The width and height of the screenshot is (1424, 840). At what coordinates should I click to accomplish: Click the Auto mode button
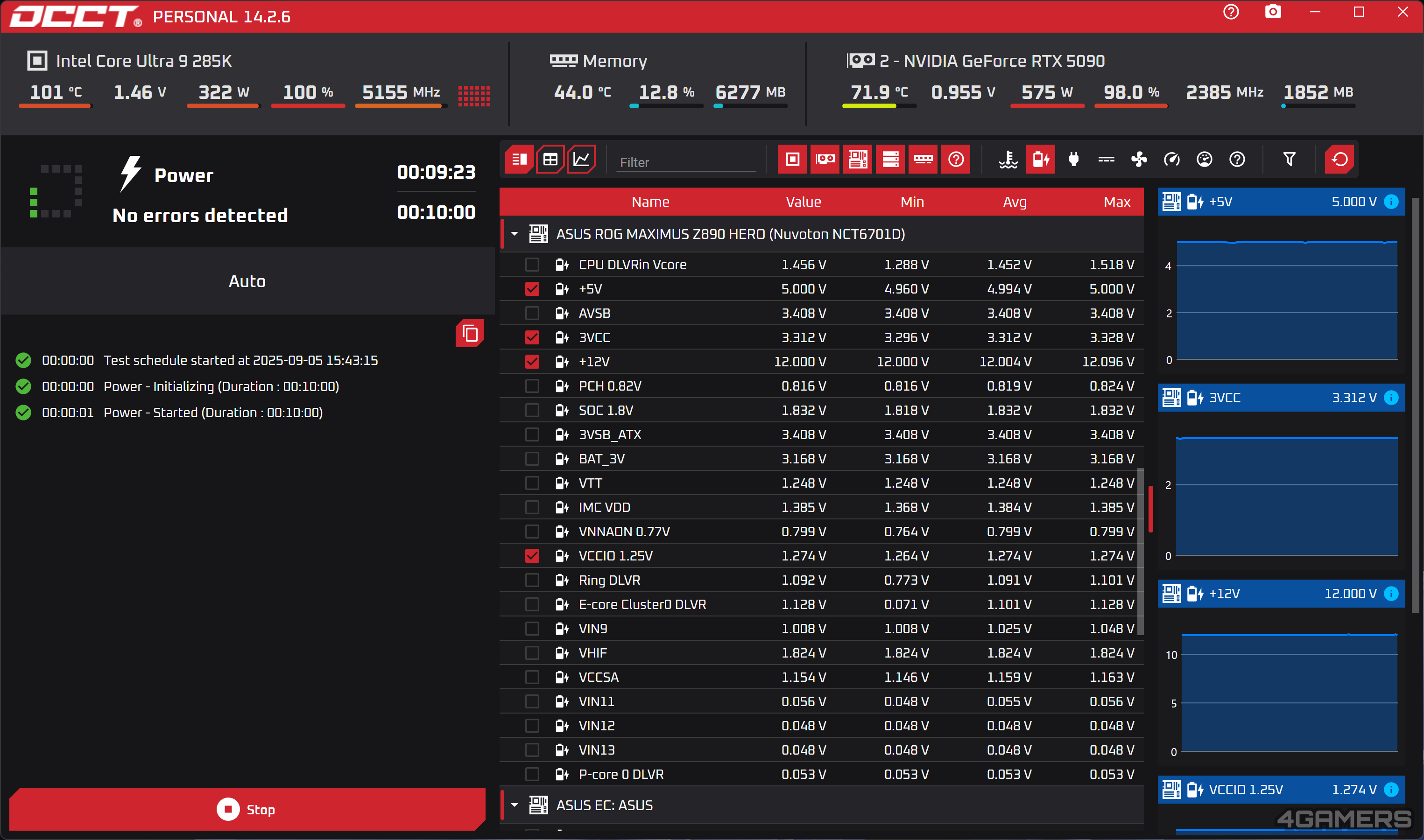click(247, 281)
